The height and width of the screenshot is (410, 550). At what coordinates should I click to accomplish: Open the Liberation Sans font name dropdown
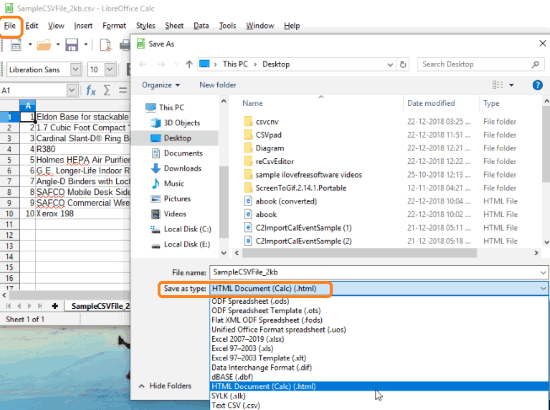coord(75,69)
